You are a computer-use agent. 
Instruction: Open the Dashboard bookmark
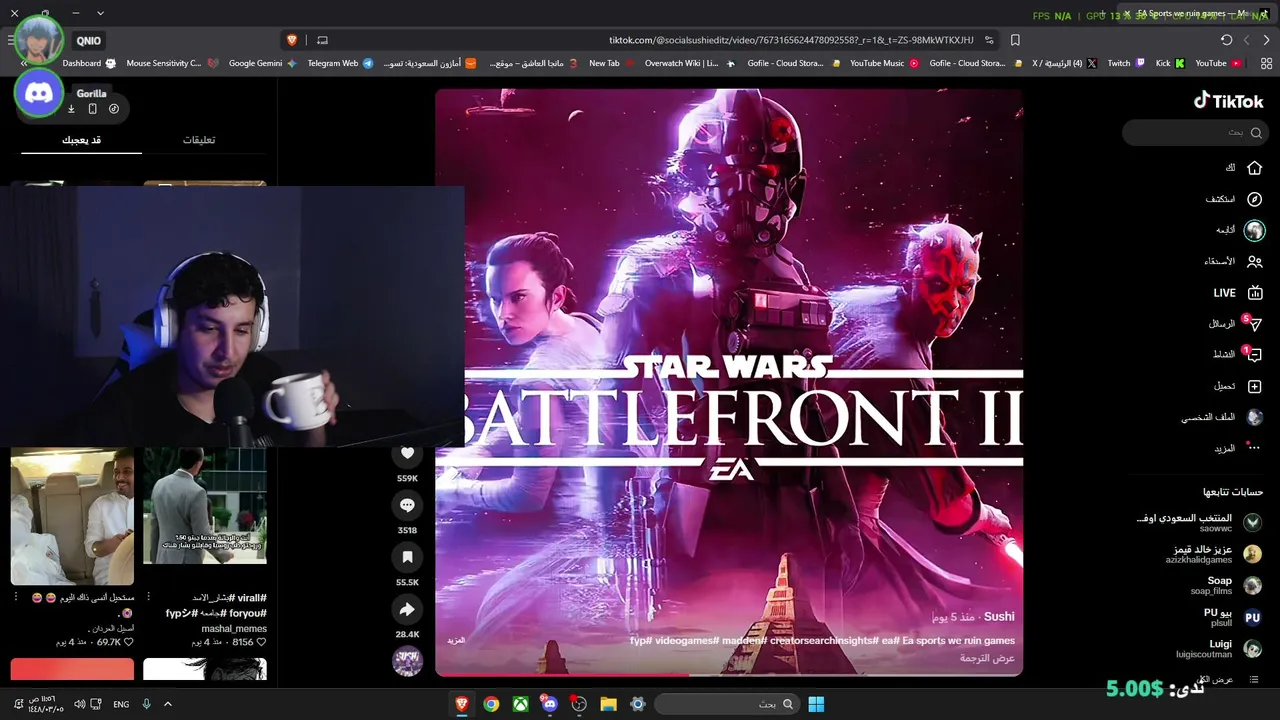pyautogui.click(x=89, y=63)
